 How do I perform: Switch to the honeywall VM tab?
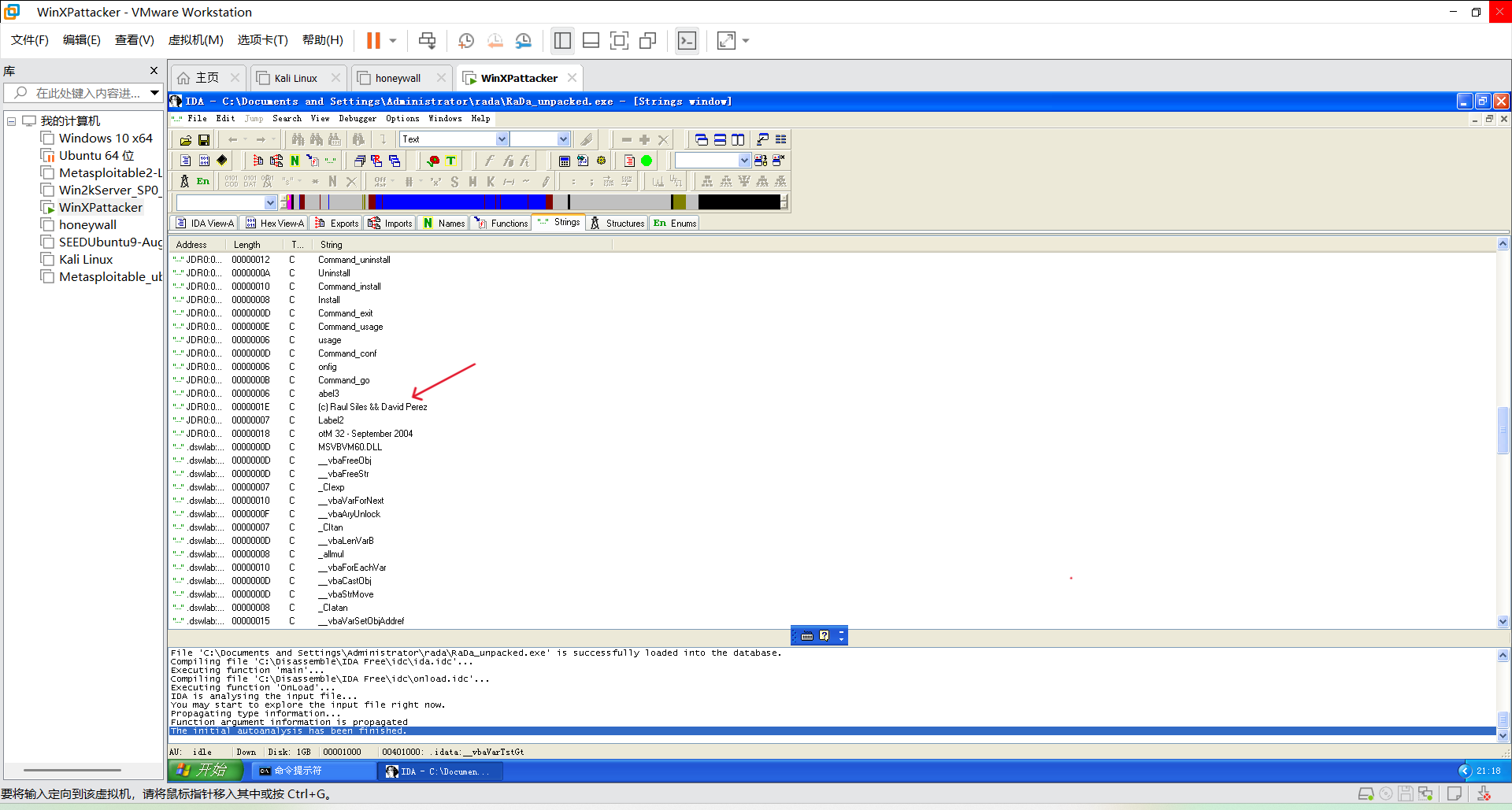click(401, 78)
